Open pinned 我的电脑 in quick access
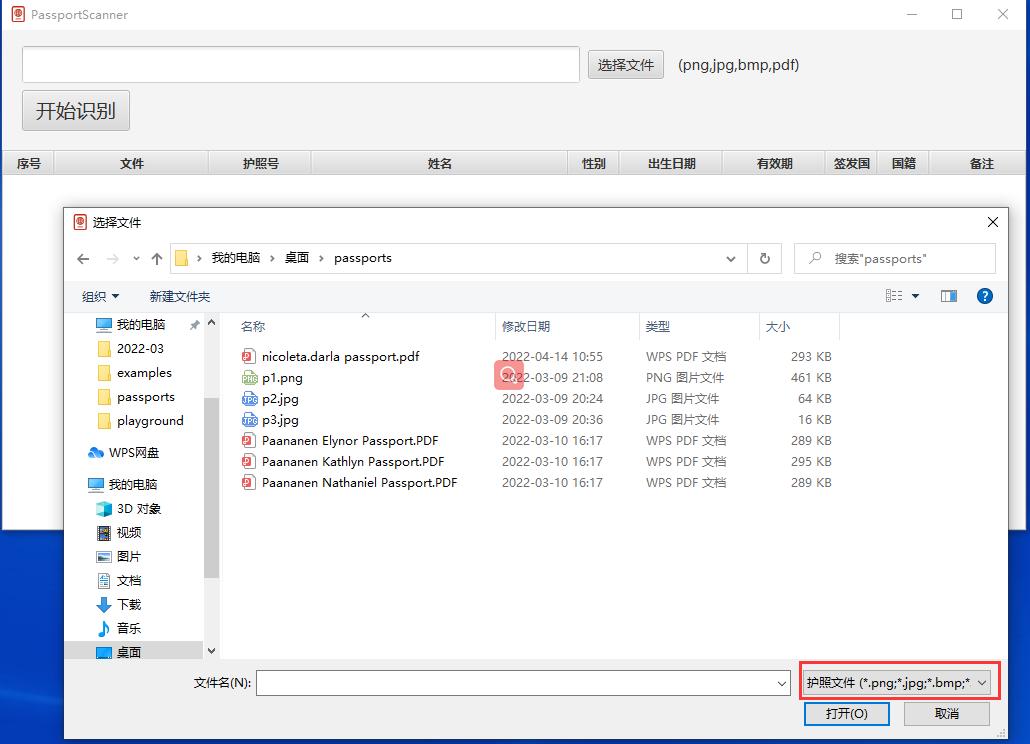Viewport: 1030px width, 744px height. pos(141,324)
